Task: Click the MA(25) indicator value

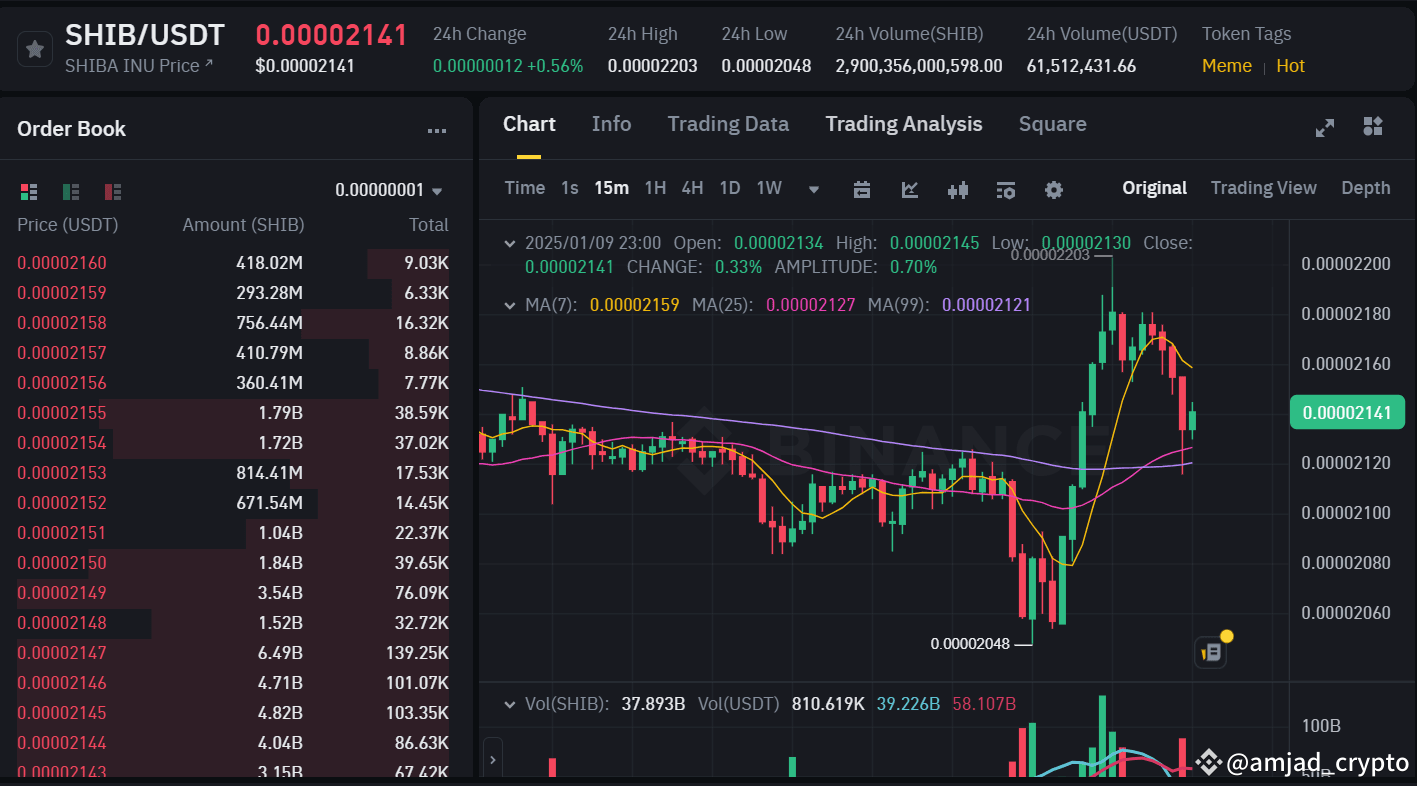Action: coord(812,304)
